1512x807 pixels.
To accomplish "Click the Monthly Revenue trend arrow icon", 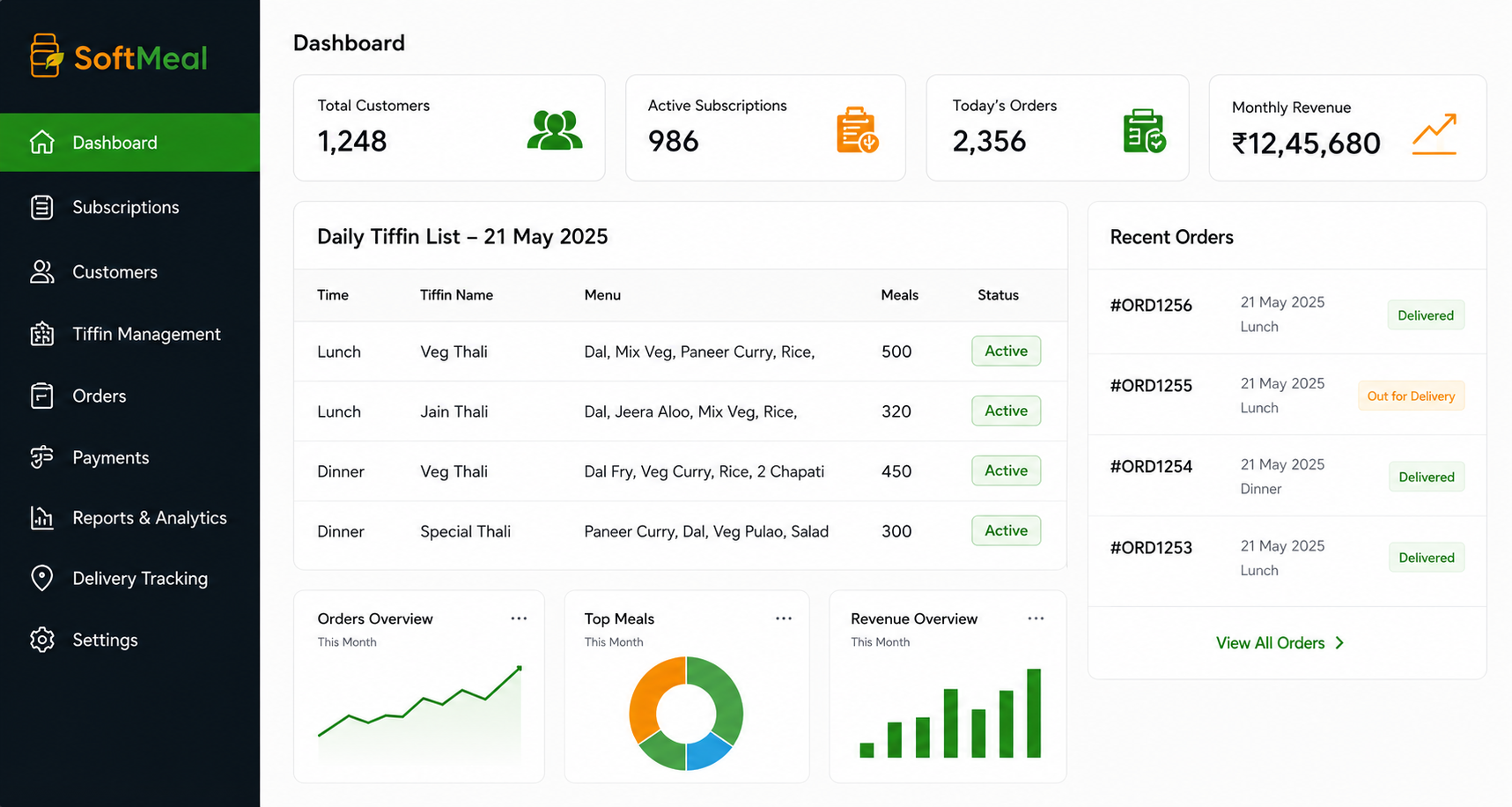I will point(1435,134).
